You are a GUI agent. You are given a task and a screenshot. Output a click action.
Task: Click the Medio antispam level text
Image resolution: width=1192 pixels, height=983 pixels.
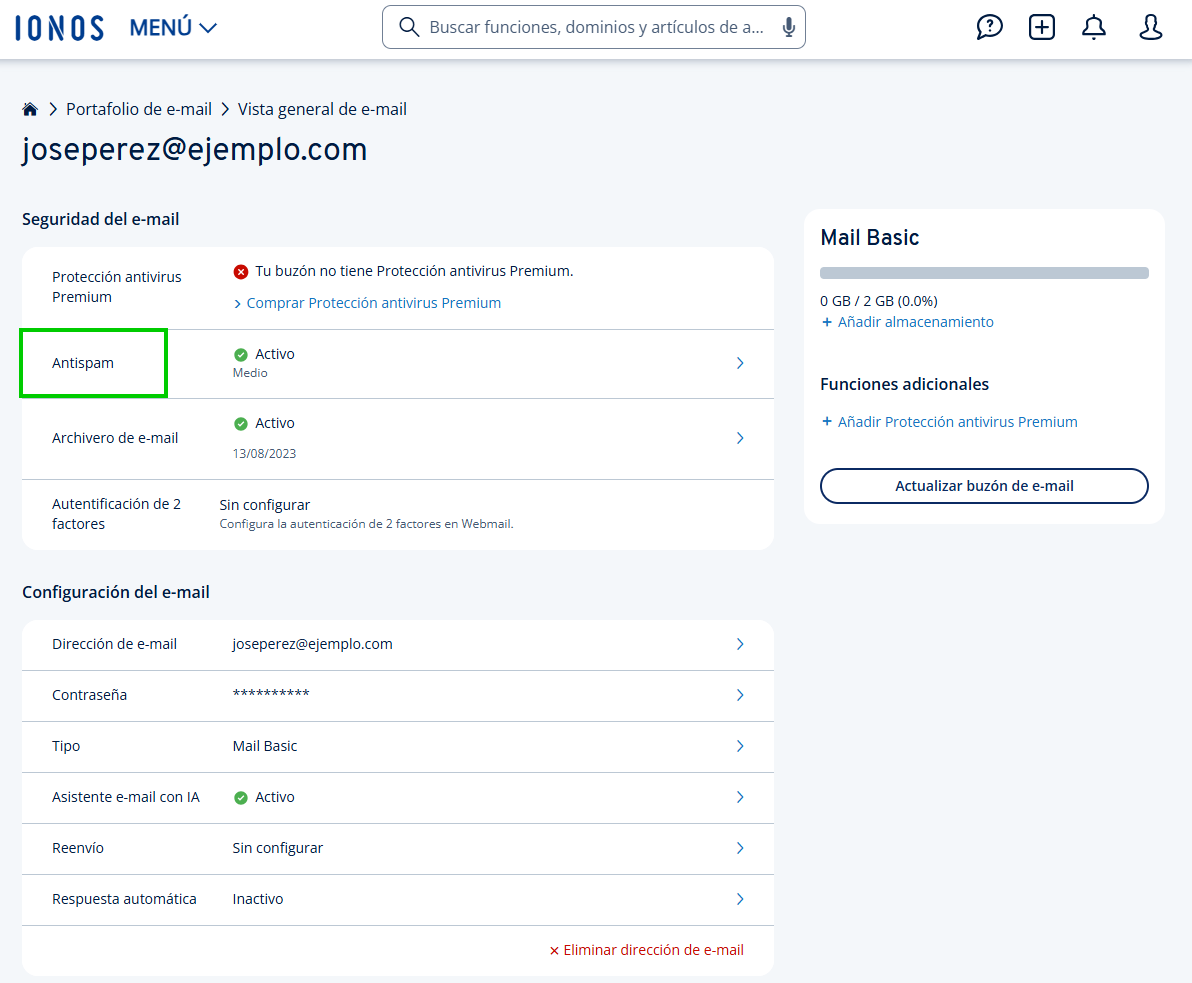250,373
